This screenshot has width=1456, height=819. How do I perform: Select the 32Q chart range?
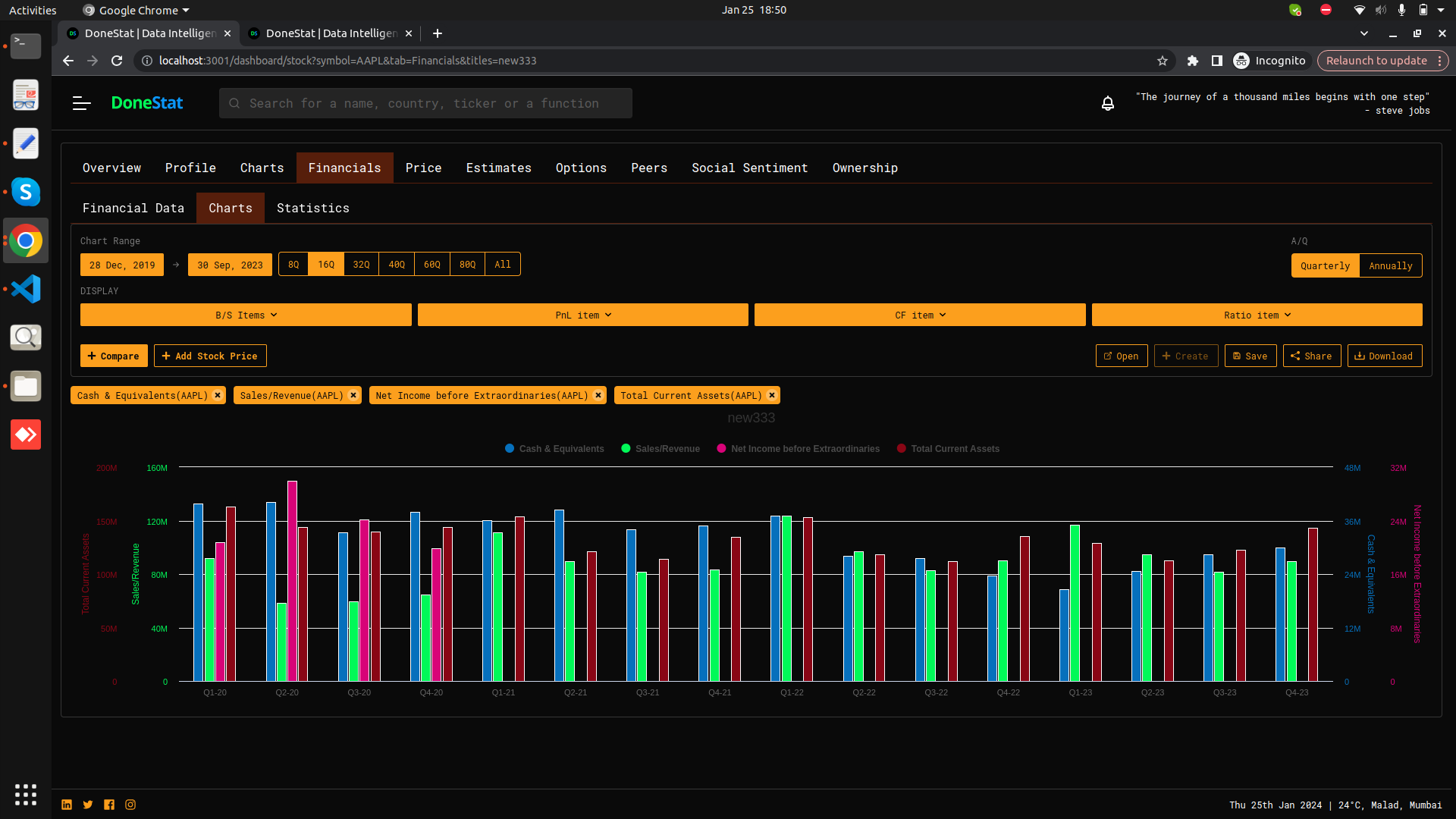tap(361, 265)
